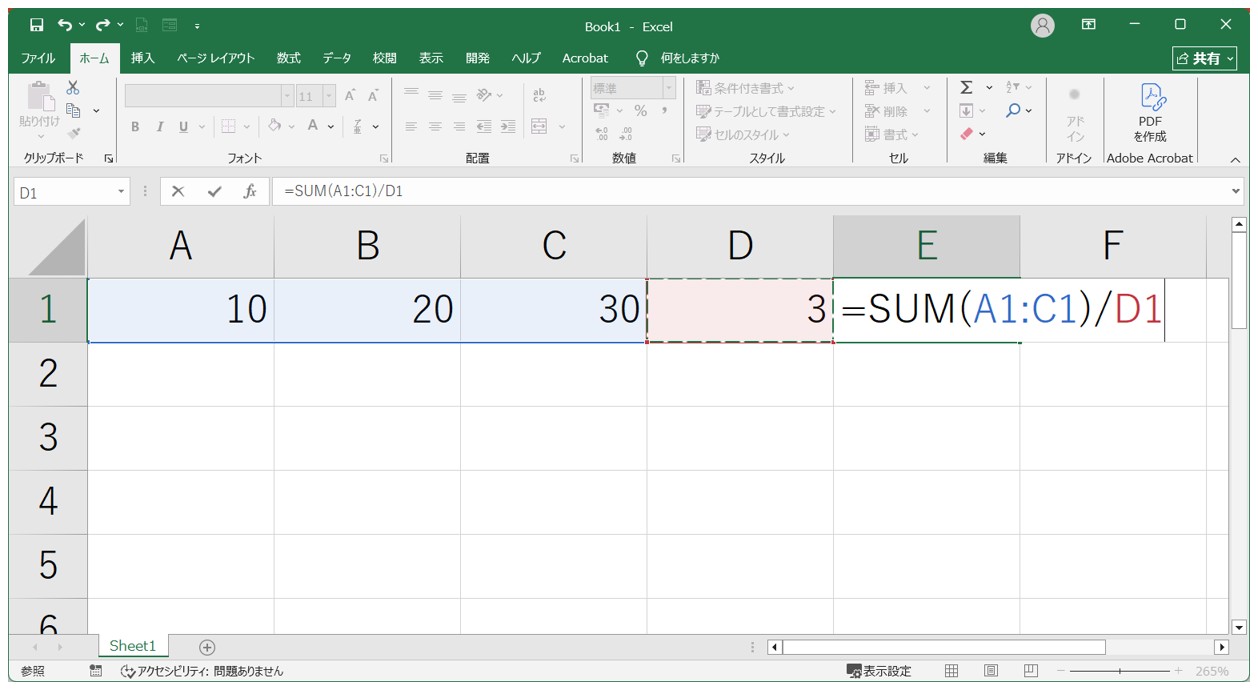Click the font color A swatch
Viewport: 1258px width, 689px height.
pyautogui.click(x=313, y=126)
